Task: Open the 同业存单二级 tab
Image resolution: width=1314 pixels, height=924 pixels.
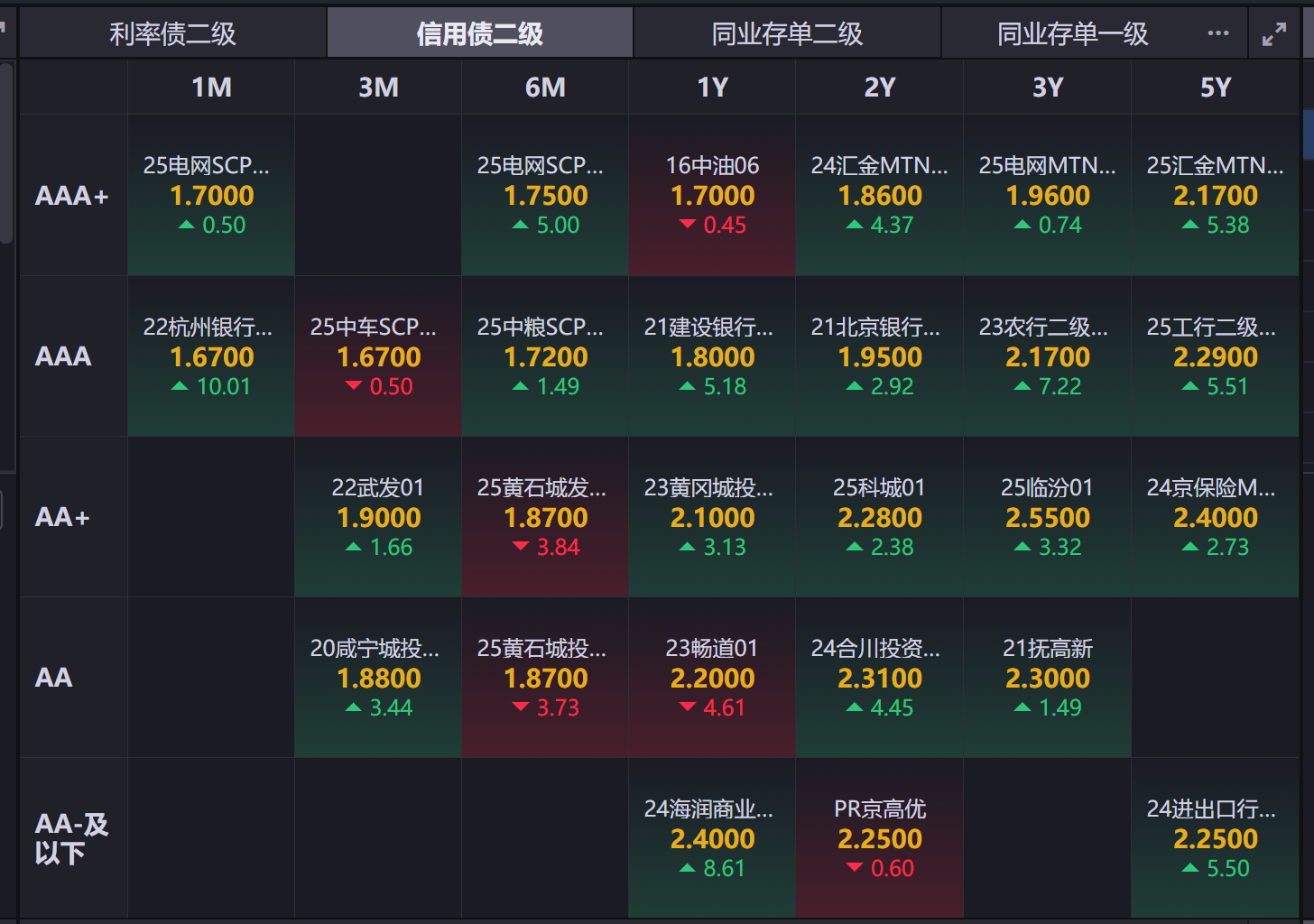Action: pos(787,34)
